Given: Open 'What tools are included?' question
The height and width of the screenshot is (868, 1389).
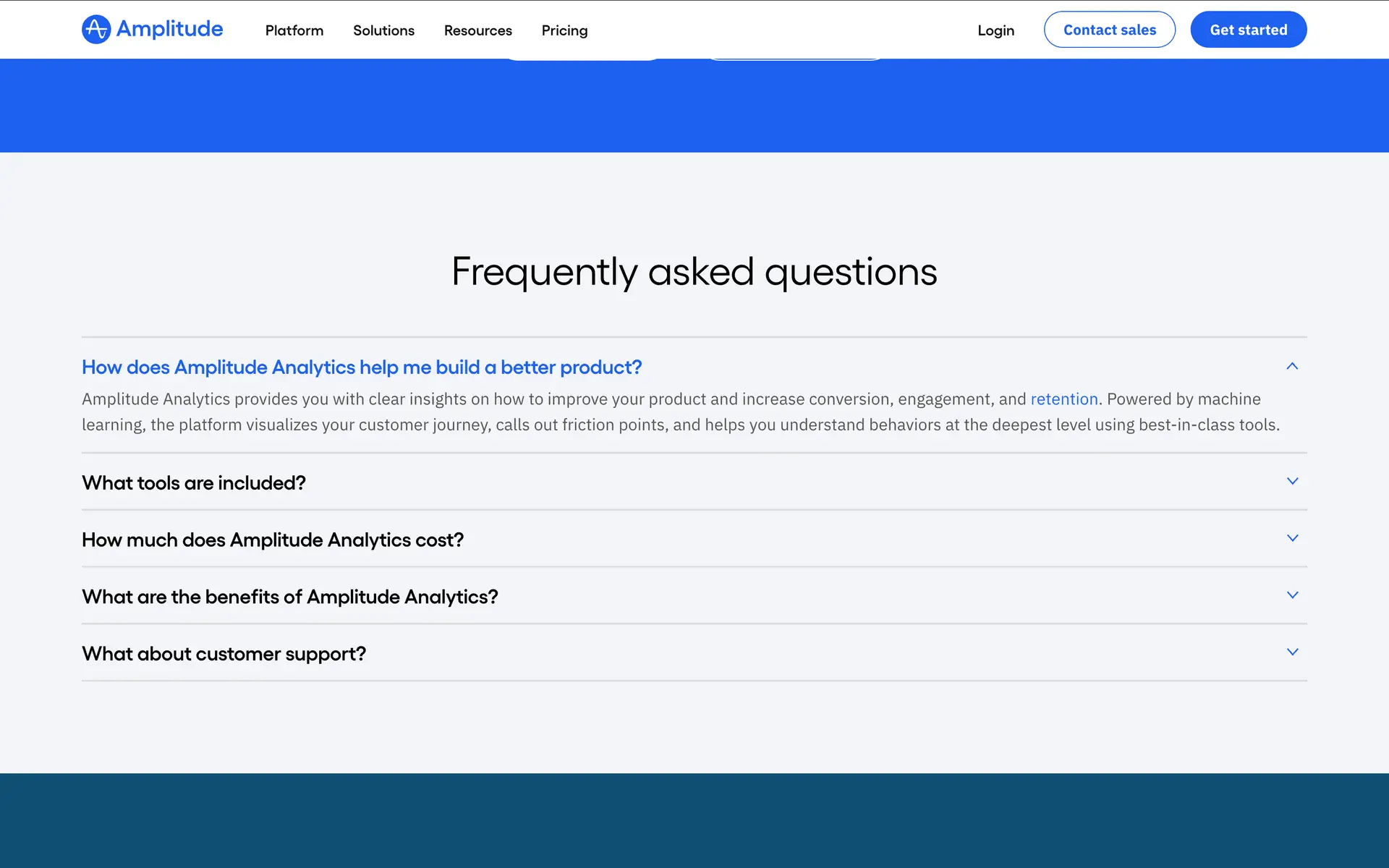Looking at the screenshot, I should [194, 482].
